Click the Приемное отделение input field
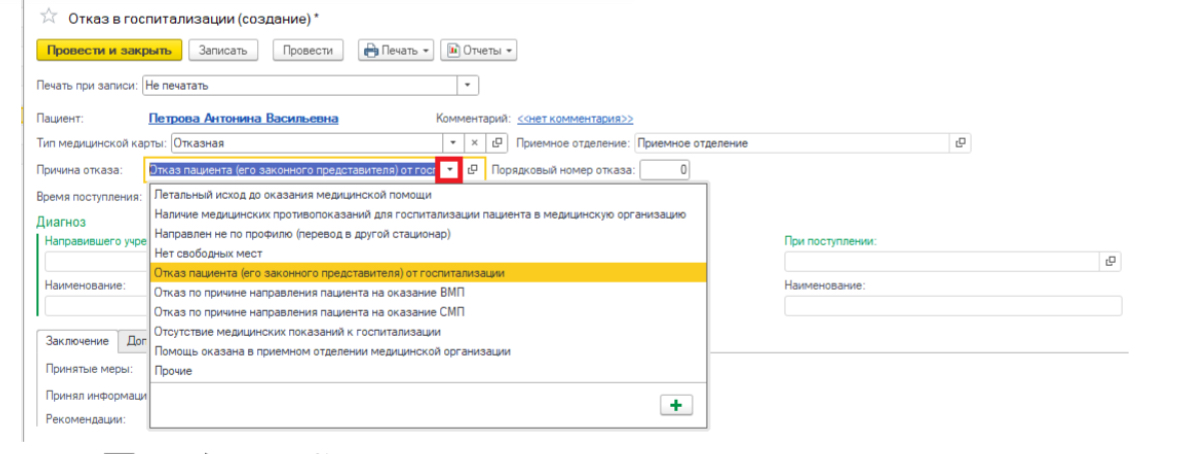The width and height of the screenshot is (1179, 454). pyautogui.click(x=793, y=143)
